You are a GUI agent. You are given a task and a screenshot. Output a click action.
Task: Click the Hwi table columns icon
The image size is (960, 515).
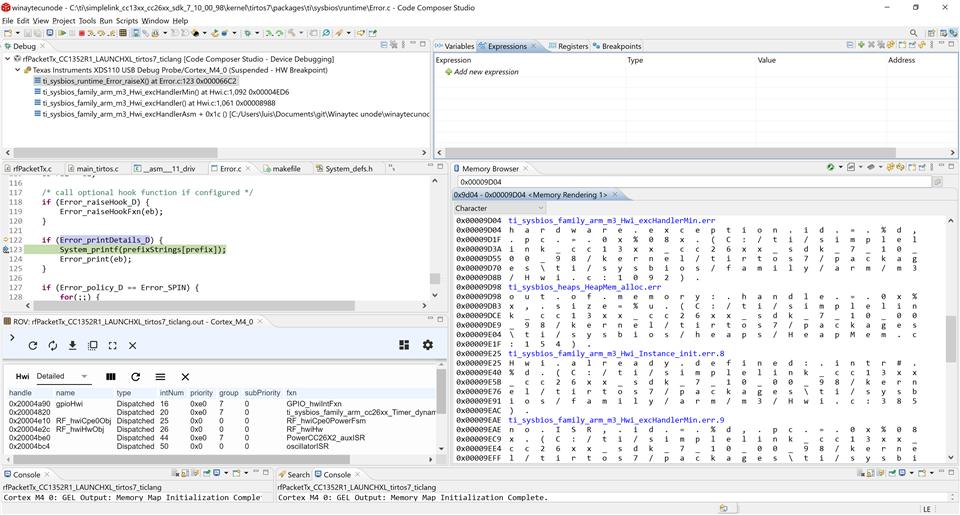click(x=111, y=377)
